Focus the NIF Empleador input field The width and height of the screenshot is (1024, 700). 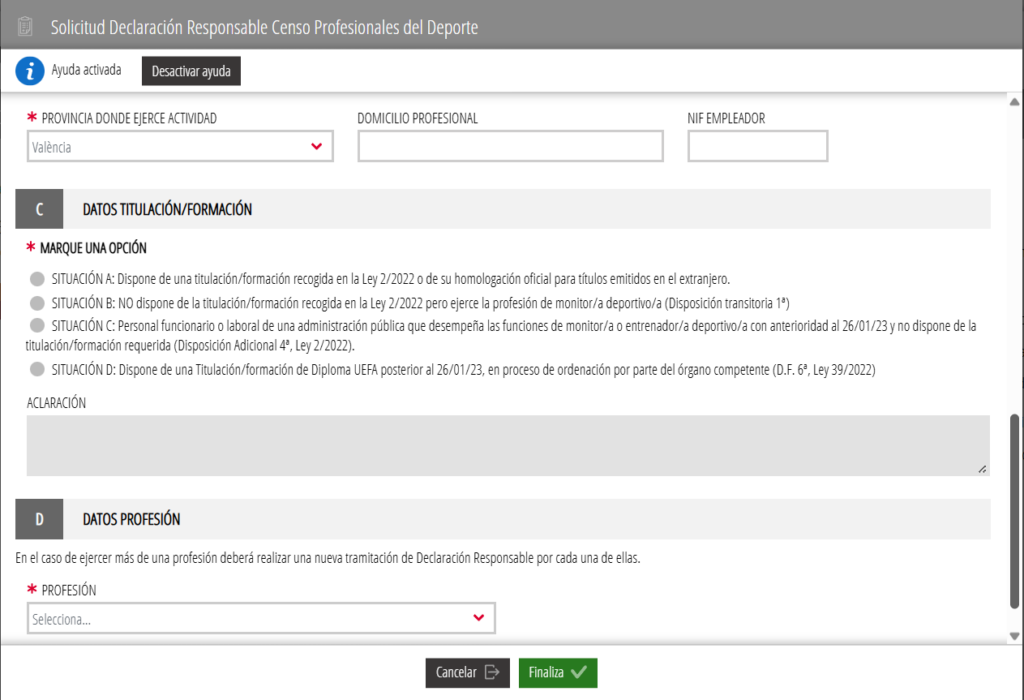[x=757, y=147]
